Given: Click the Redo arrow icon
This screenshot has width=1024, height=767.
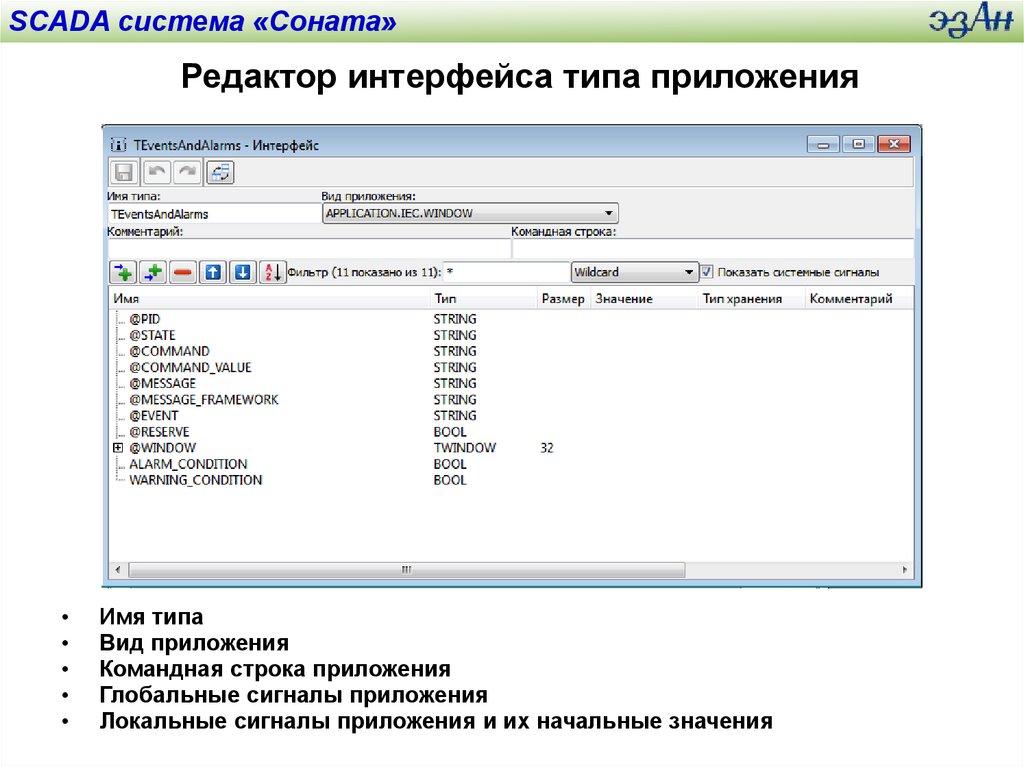Looking at the screenshot, I should [x=187, y=172].
